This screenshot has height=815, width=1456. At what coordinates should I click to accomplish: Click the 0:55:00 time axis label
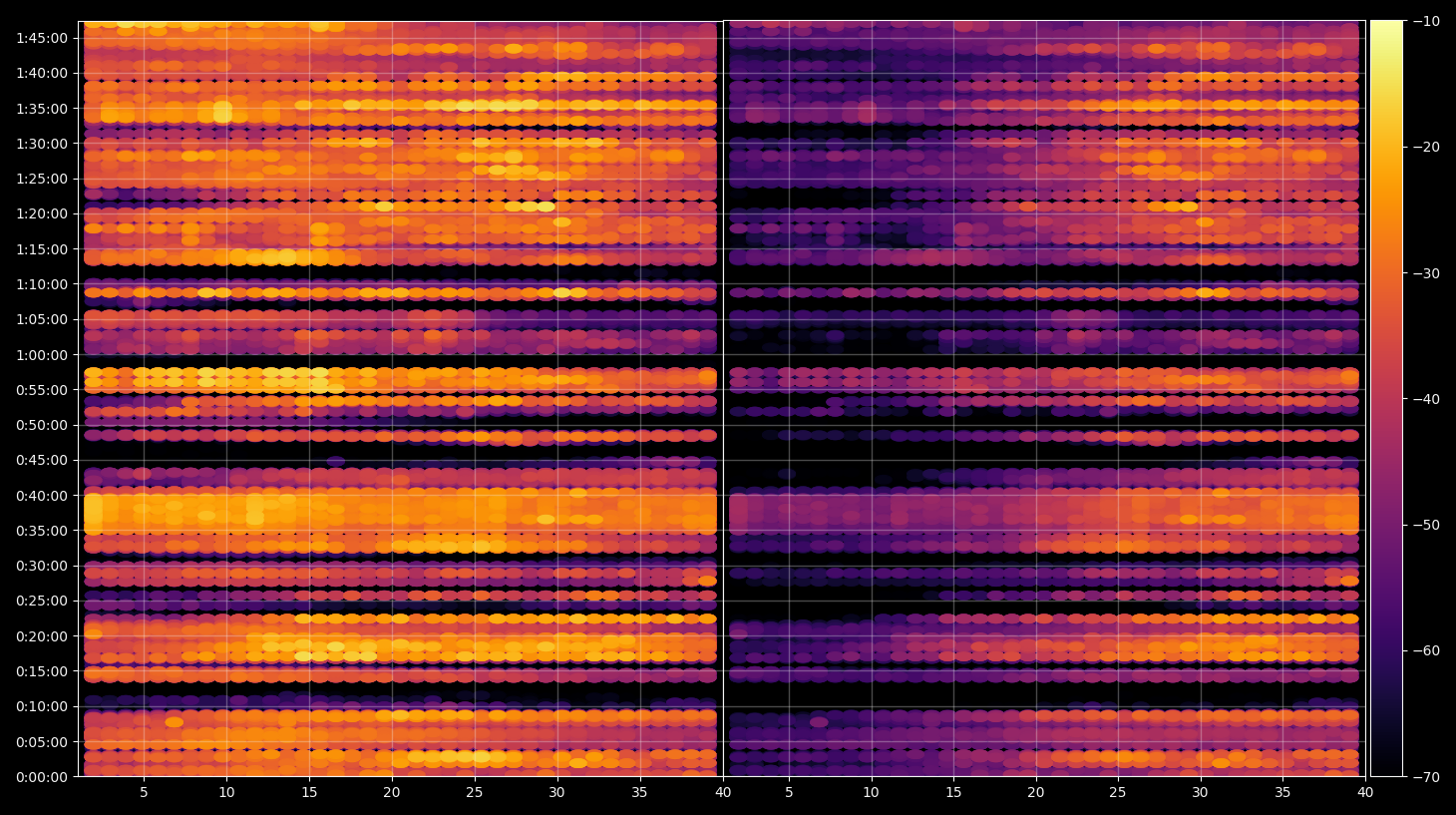point(42,390)
